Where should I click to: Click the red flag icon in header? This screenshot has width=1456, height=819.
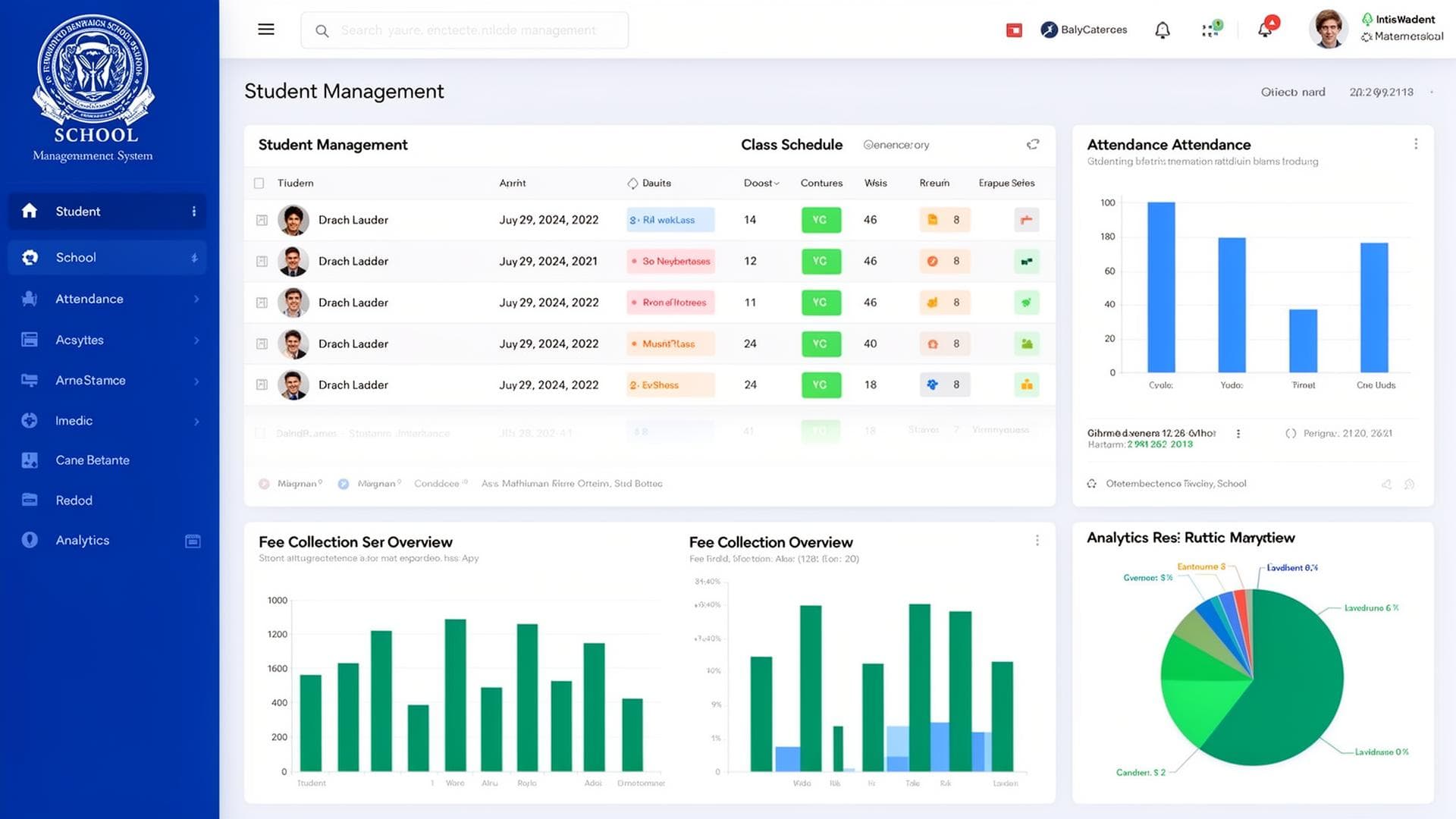pos(1014,30)
